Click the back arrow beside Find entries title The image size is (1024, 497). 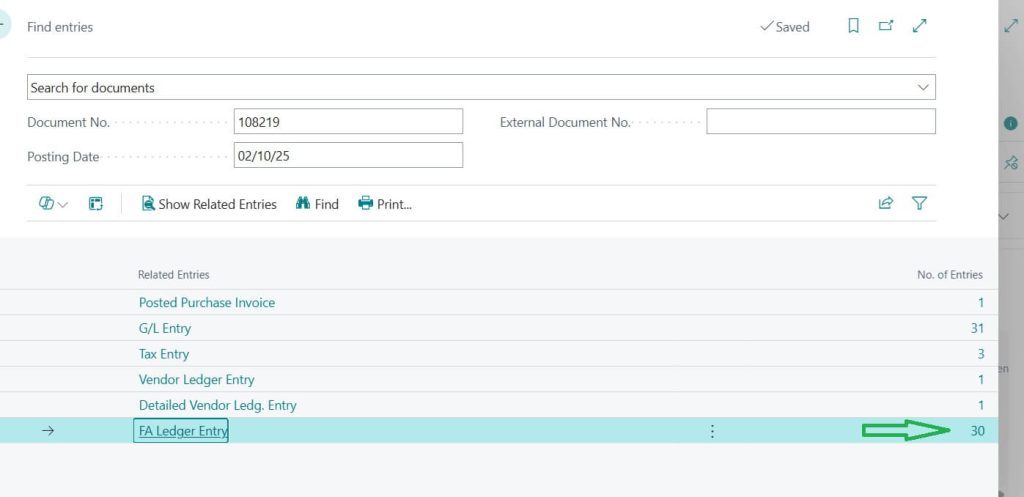[4, 27]
